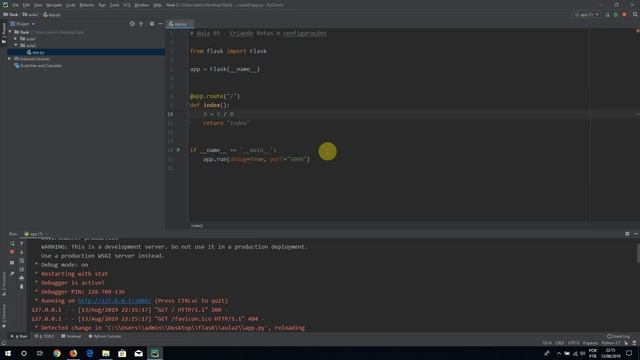Expand External Libraries node
Screen dimensions: 640x360
(x=10, y=59)
